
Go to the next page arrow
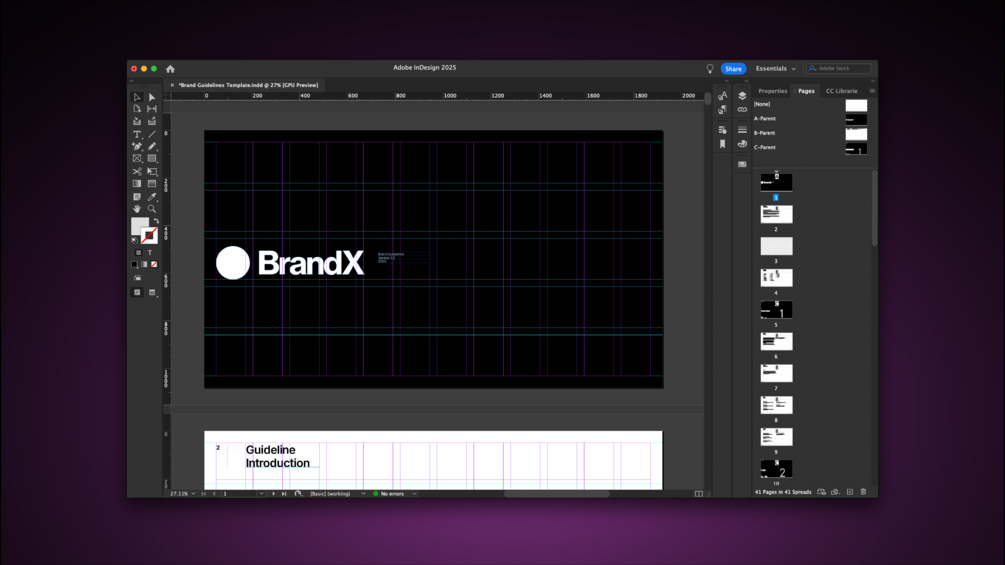click(x=274, y=494)
